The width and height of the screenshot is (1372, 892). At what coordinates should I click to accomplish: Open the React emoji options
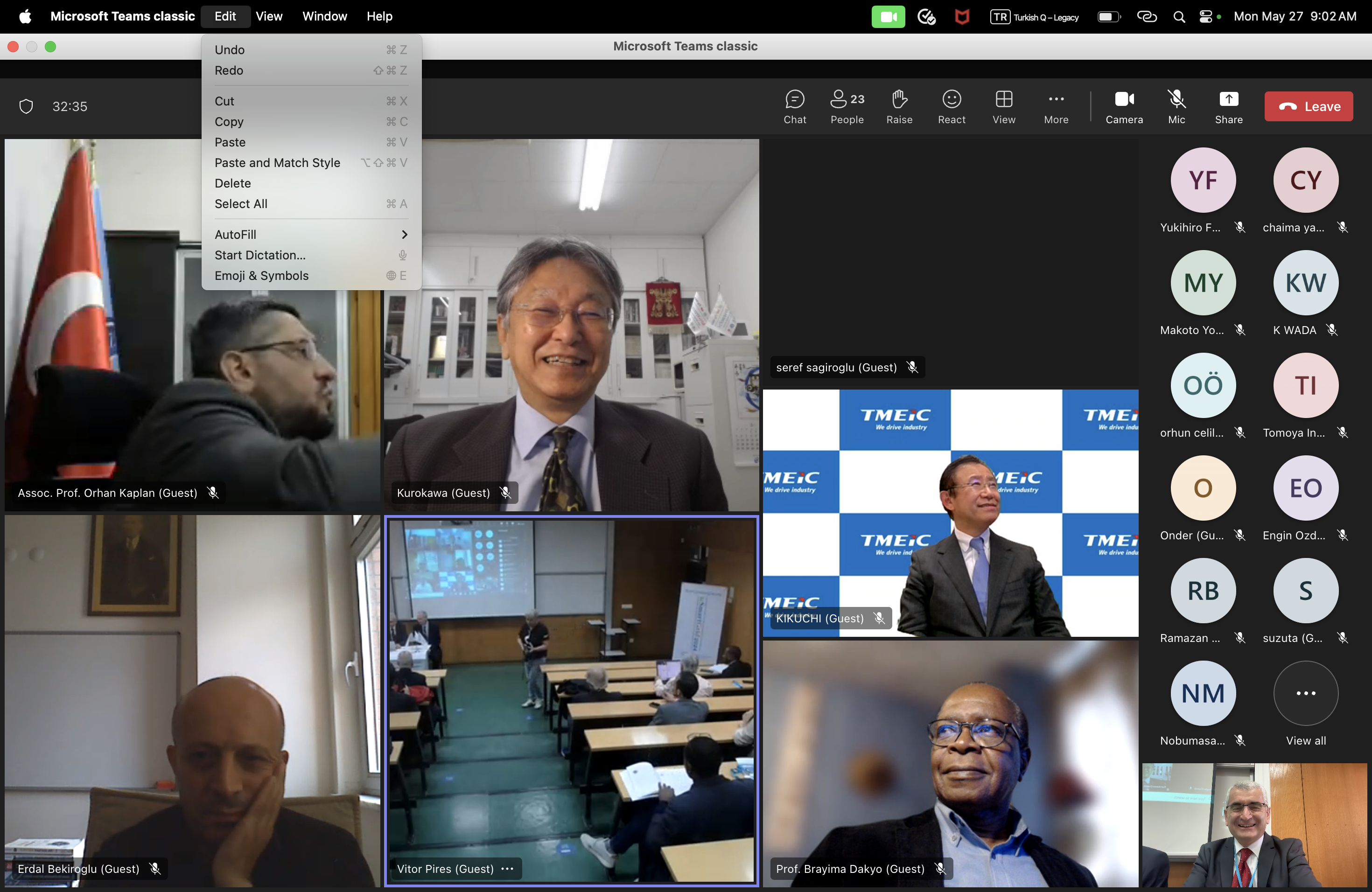(x=951, y=107)
